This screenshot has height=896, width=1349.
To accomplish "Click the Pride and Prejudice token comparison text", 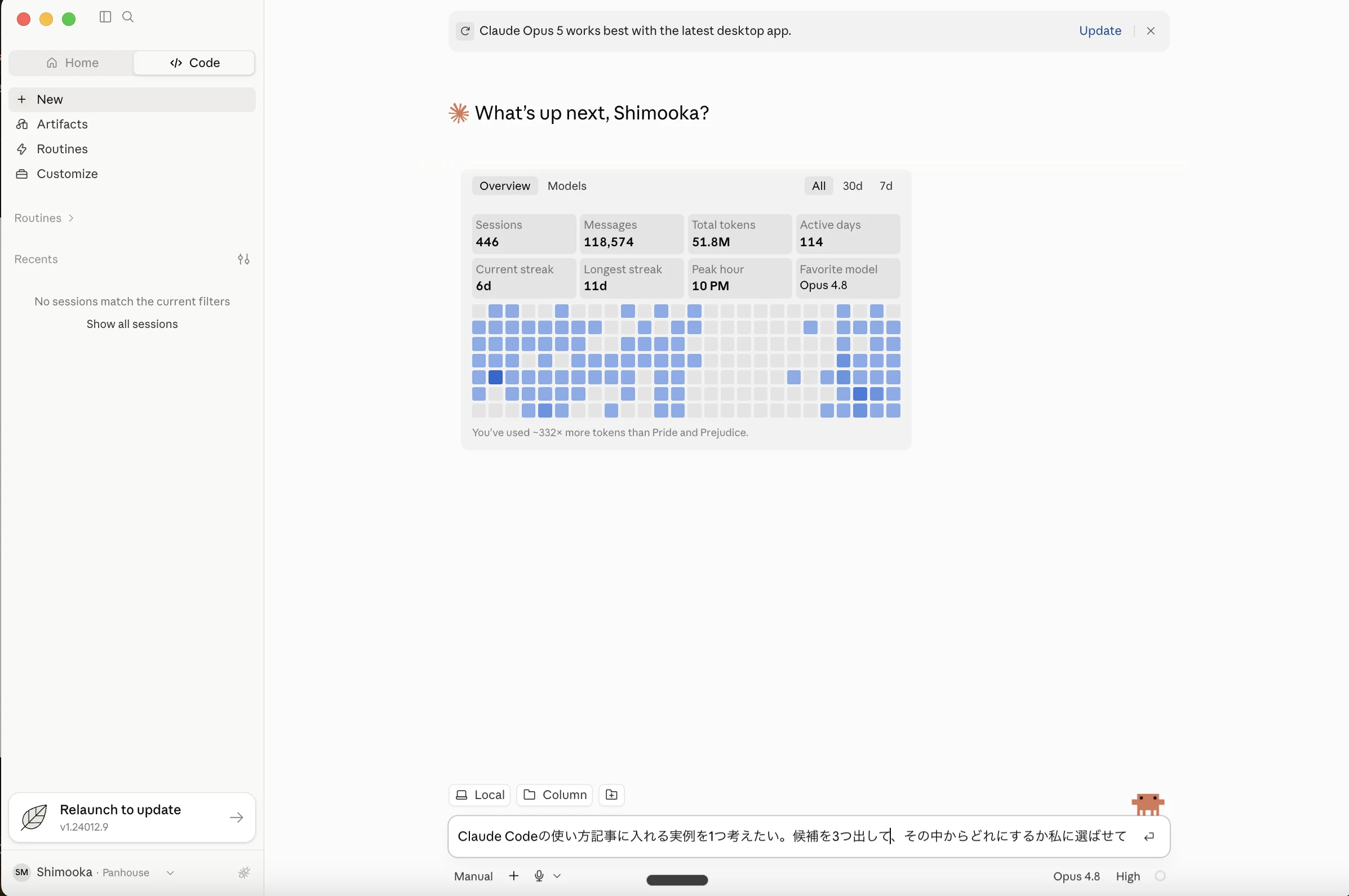I will (610, 433).
